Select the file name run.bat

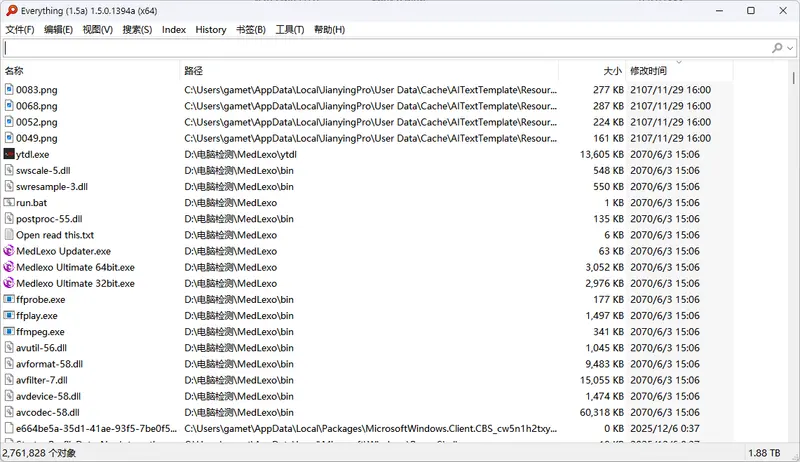pyautogui.click(x=32, y=202)
